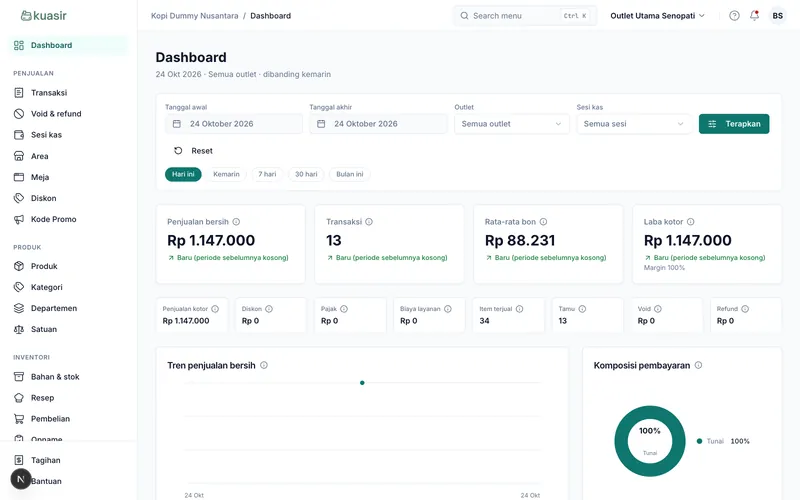Click the Search menu field
The image size is (800, 500).
point(525,16)
